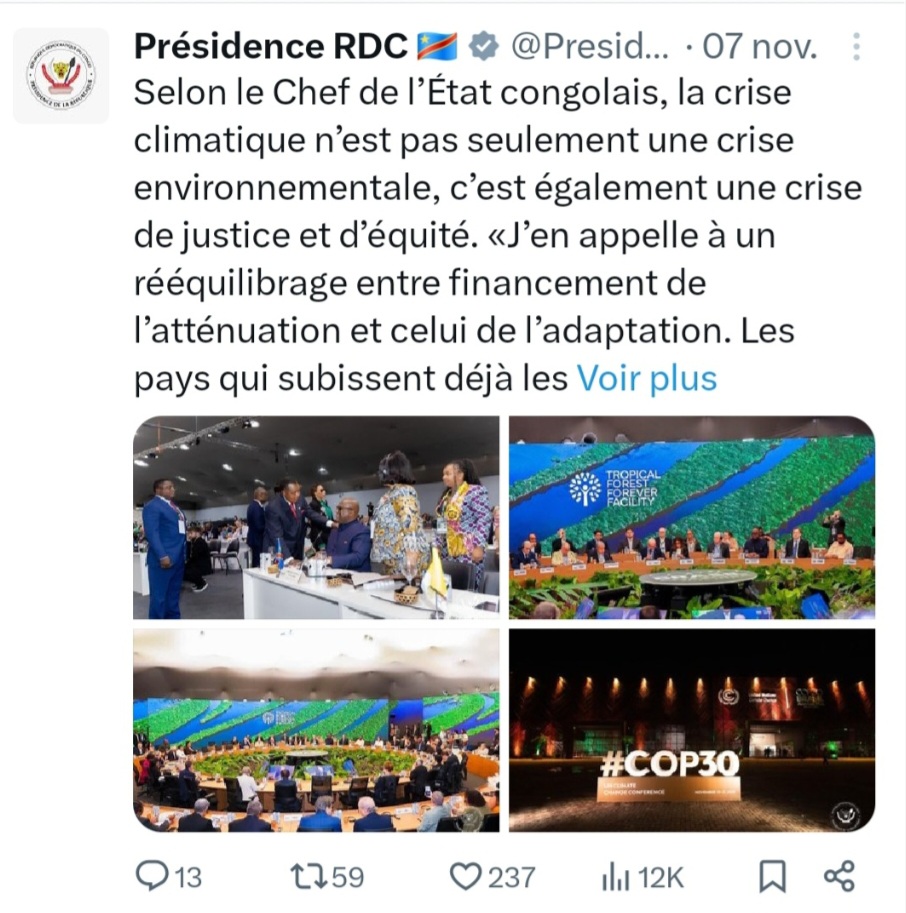Open the reply icon to comment
Viewport: 906px width, 913px height.
point(152,877)
